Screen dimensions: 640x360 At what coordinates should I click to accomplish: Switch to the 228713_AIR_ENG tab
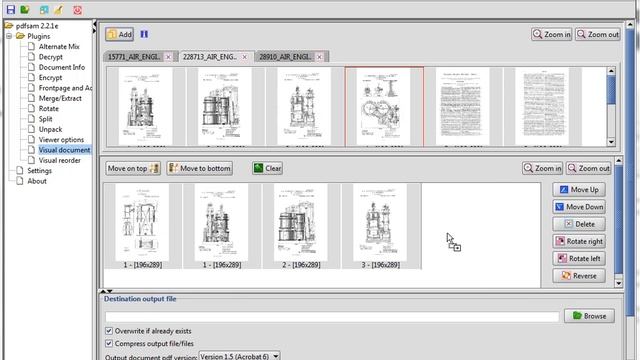click(210, 57)
